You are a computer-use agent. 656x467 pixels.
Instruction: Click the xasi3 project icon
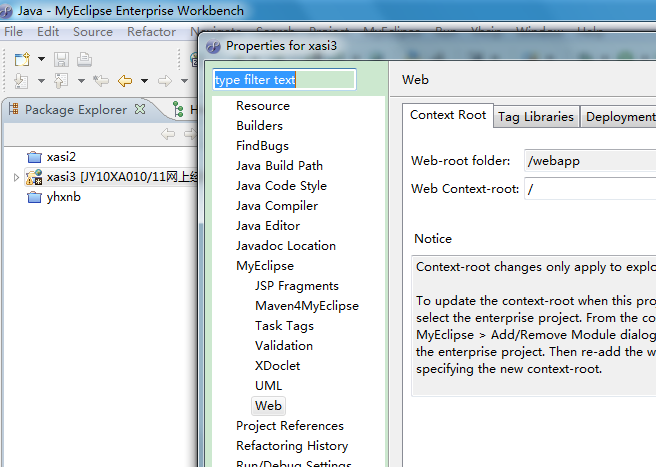(34, 177)
